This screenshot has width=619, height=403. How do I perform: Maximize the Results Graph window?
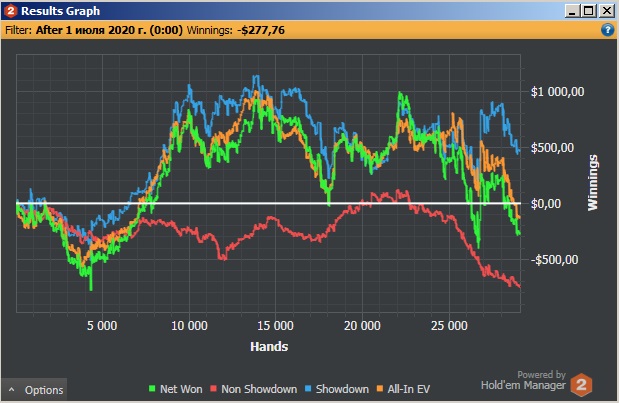[x=589, y=11]
